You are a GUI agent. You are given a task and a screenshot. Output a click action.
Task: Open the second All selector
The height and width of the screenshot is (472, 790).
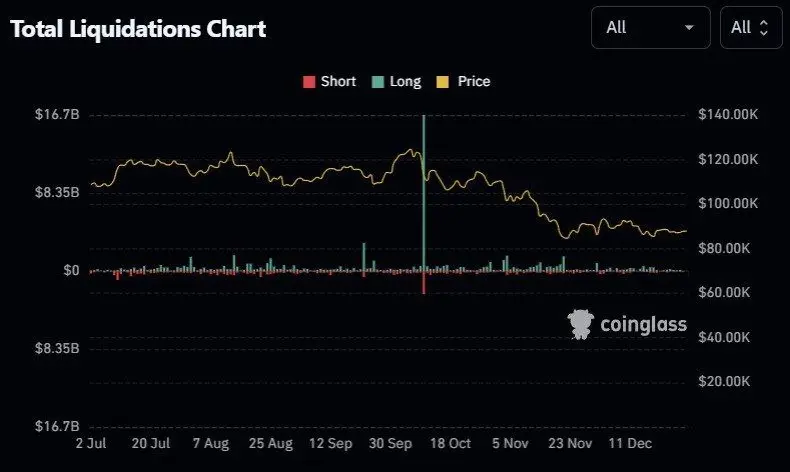tap(750, 28)
